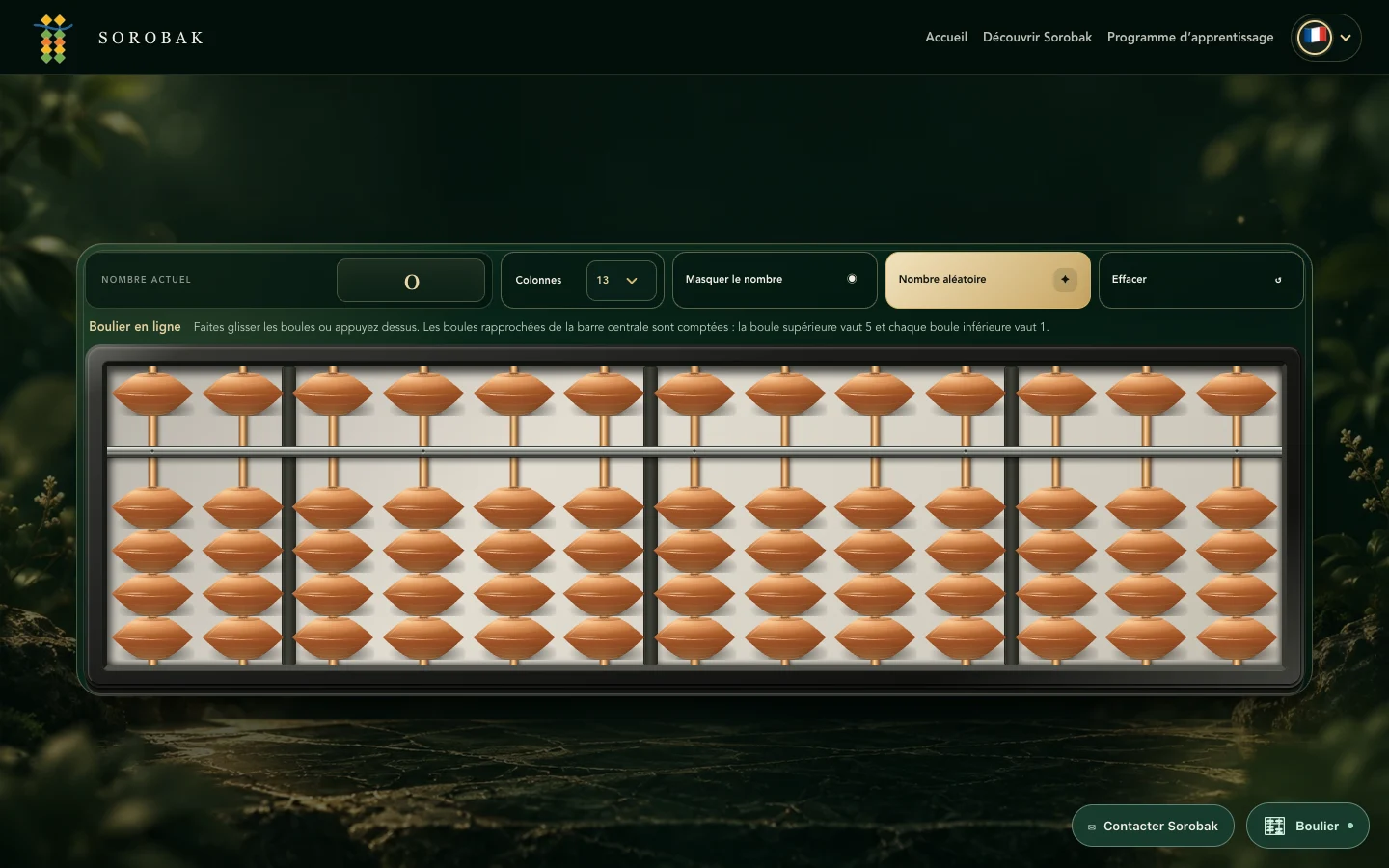Click the upper bead of the last column
Screen dimensions: 1389x868
point(1237,393)
